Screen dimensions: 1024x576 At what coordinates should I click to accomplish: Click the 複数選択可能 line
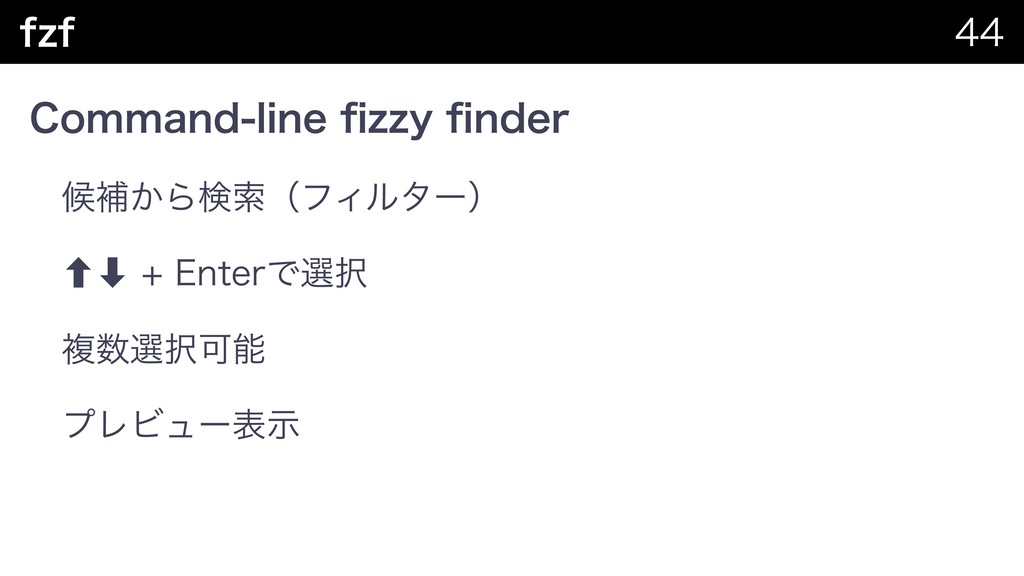point(163,349)
